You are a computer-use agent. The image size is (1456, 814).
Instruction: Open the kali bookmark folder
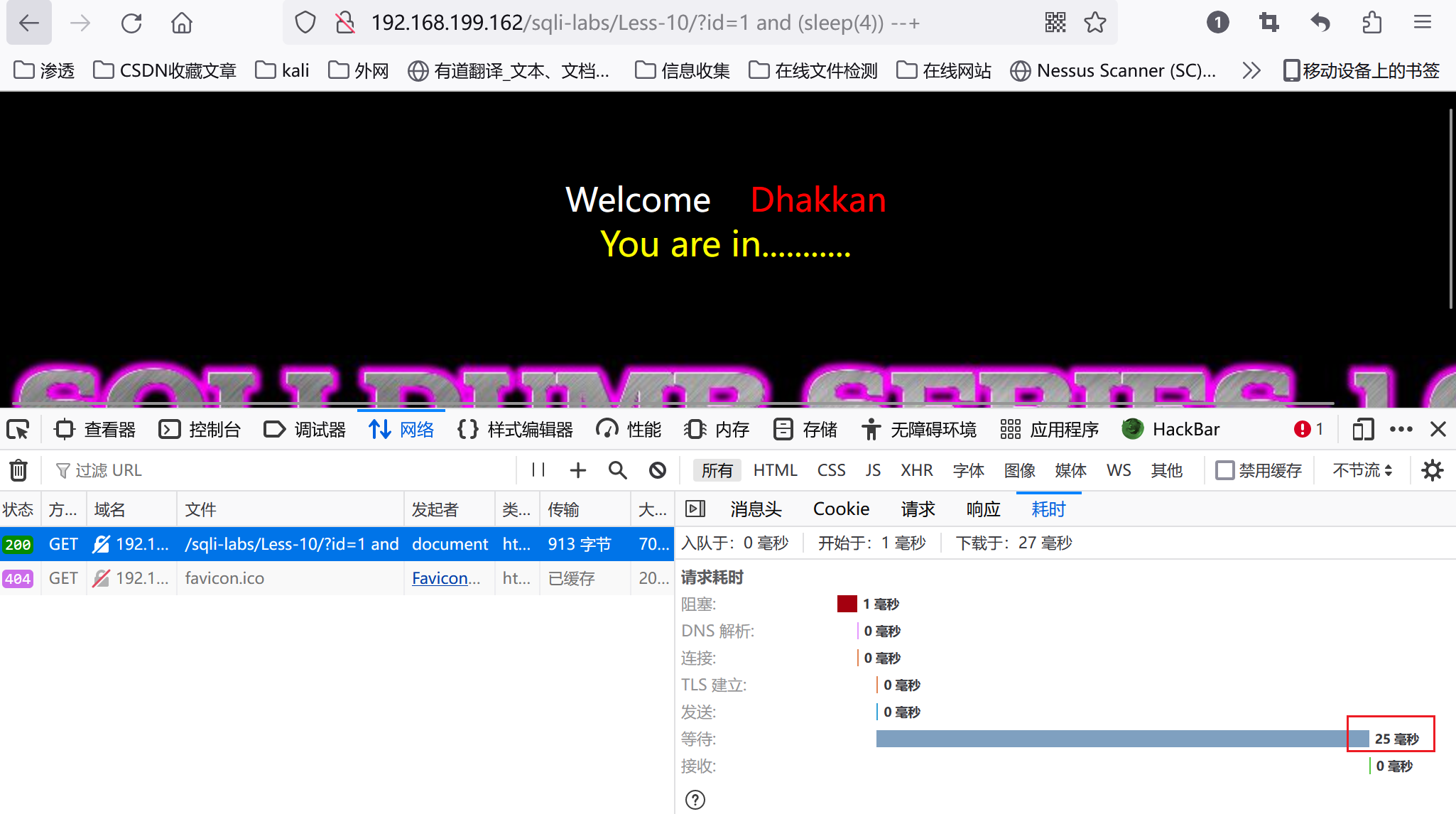283,70
